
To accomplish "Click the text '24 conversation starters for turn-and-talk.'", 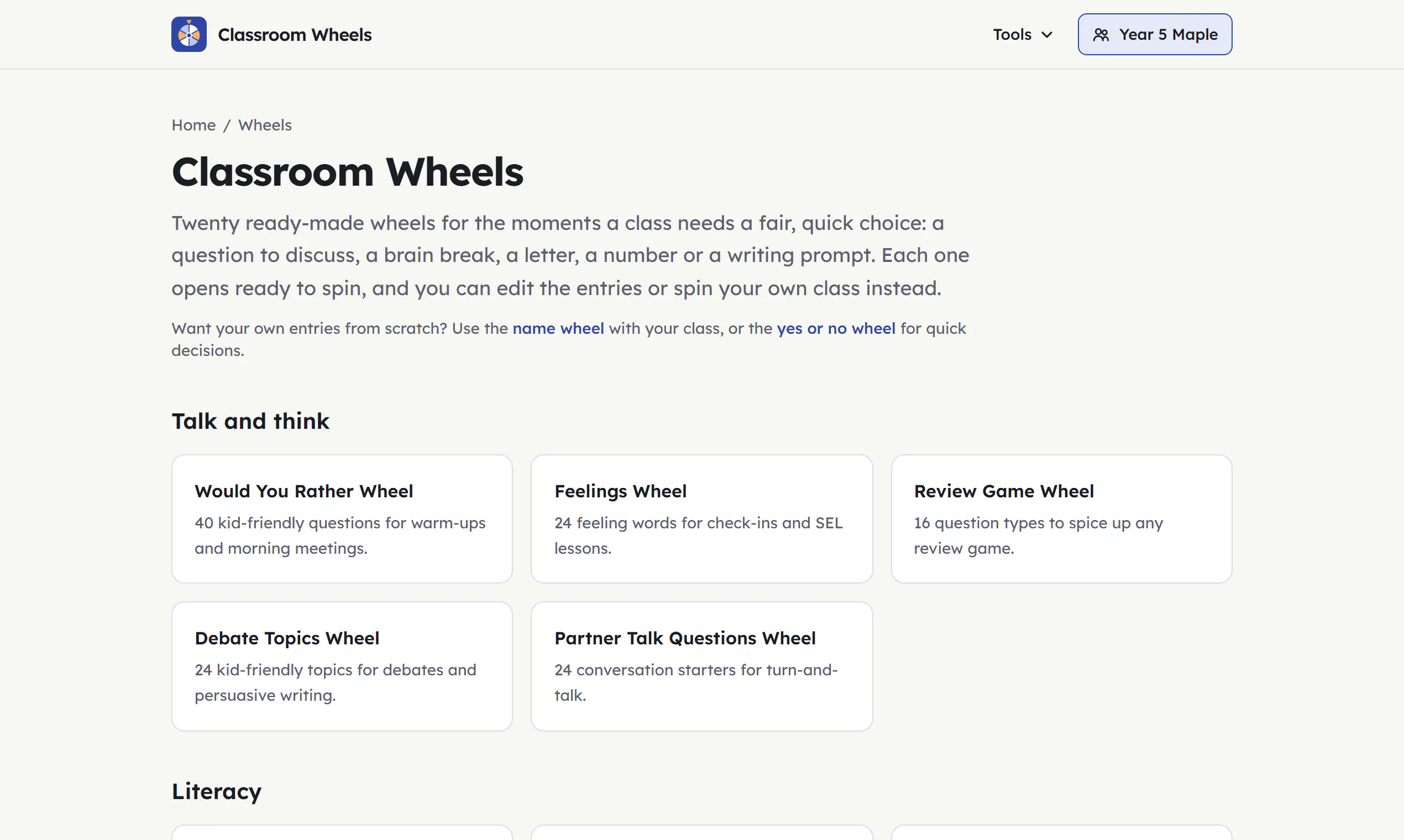I will coord(696,682).
